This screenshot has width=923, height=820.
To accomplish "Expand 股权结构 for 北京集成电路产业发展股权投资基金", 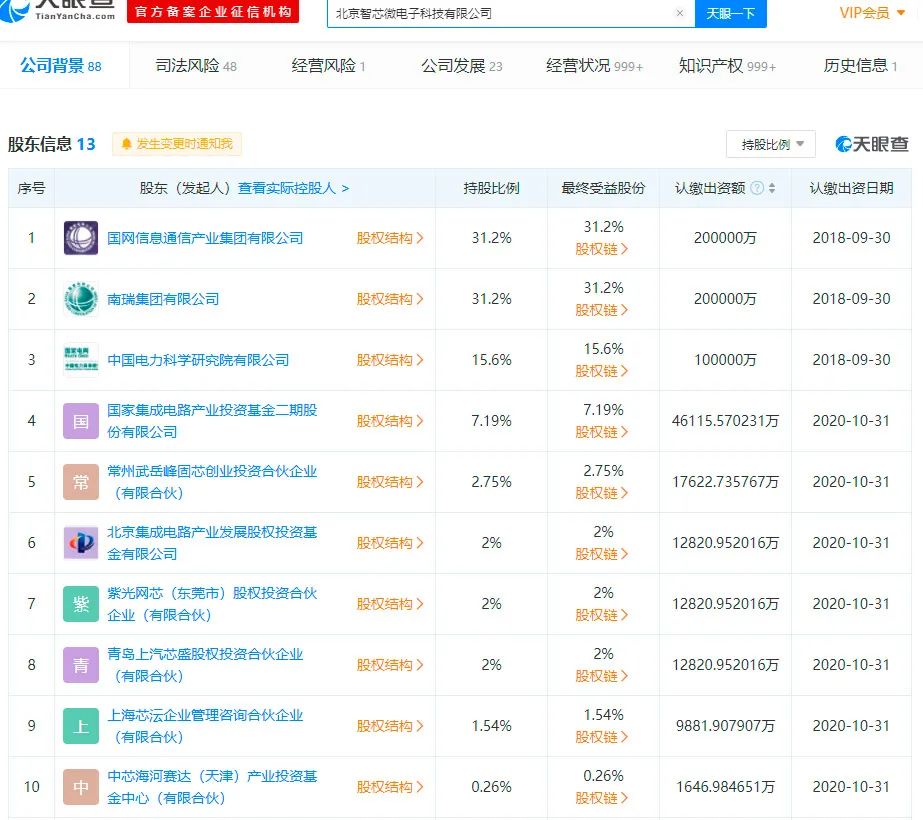I will (x=390, y=543).
